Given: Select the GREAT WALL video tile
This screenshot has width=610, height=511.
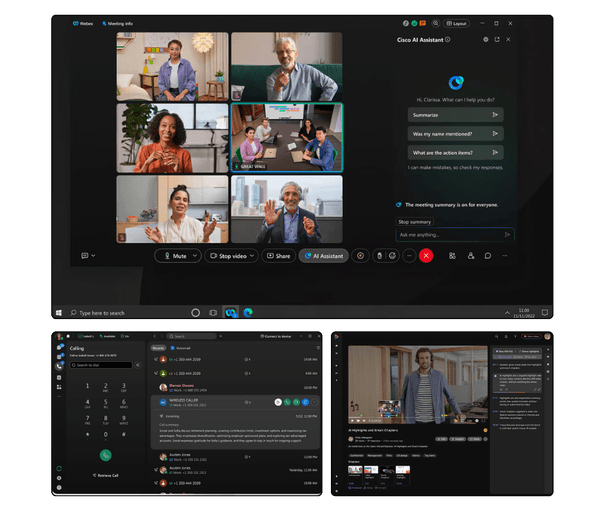Looking at the screenshot, I should 287,137.
